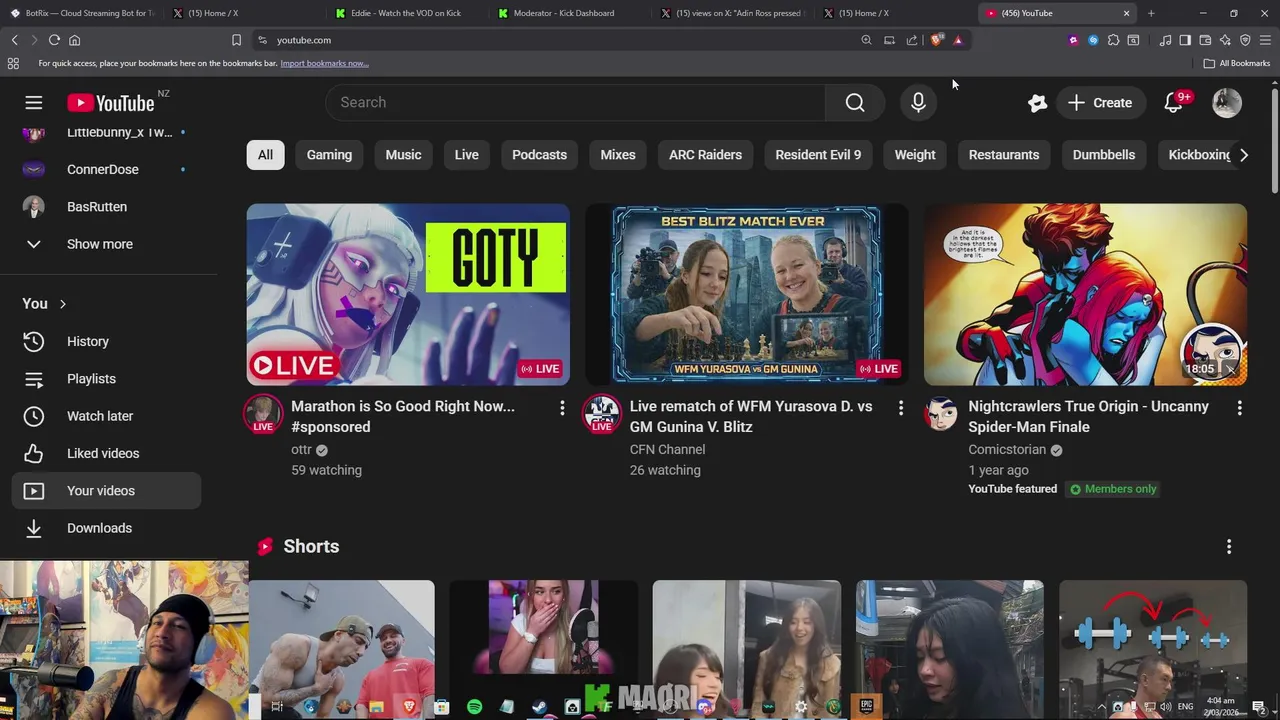Open Liked videos in the sidebar

[106, 453]
